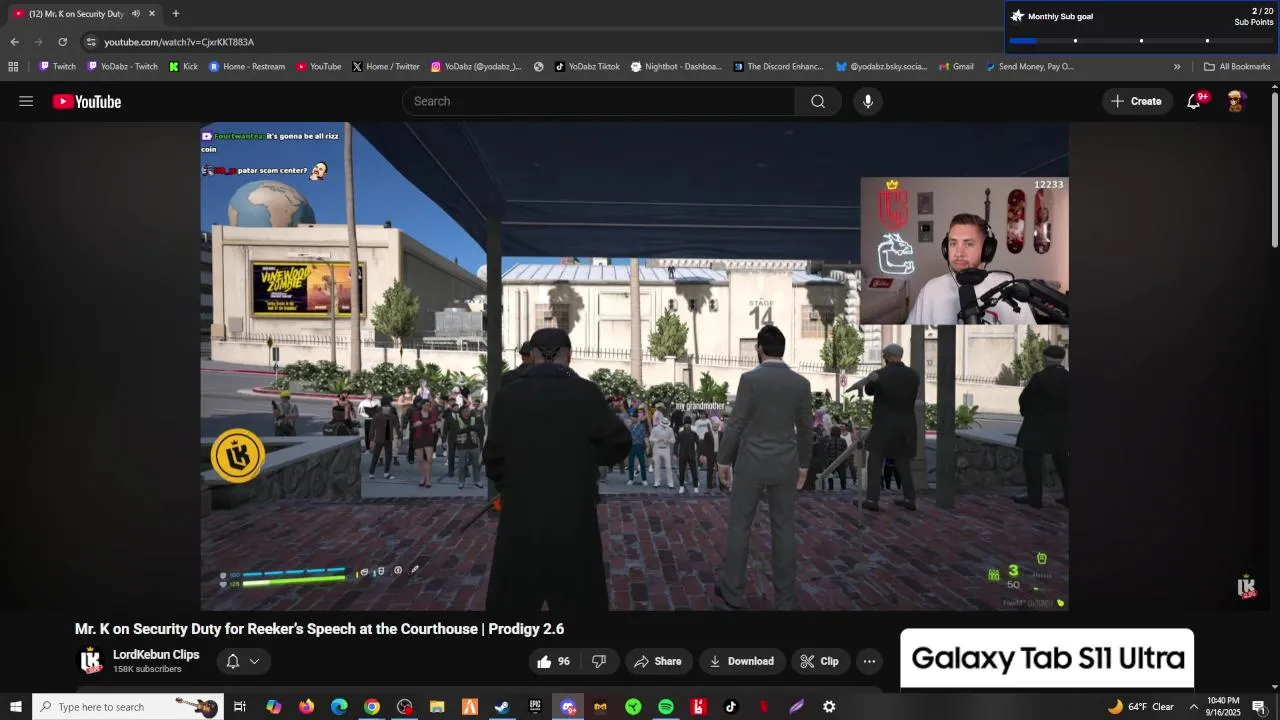
Task: Open the Windows Start menu
Action: click(x=16, y=707)
